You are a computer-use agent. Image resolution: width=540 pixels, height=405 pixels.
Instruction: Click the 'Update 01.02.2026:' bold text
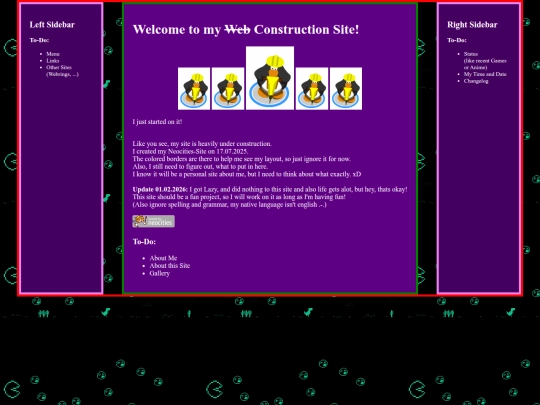pyautogui.click(x=160, y=189)
